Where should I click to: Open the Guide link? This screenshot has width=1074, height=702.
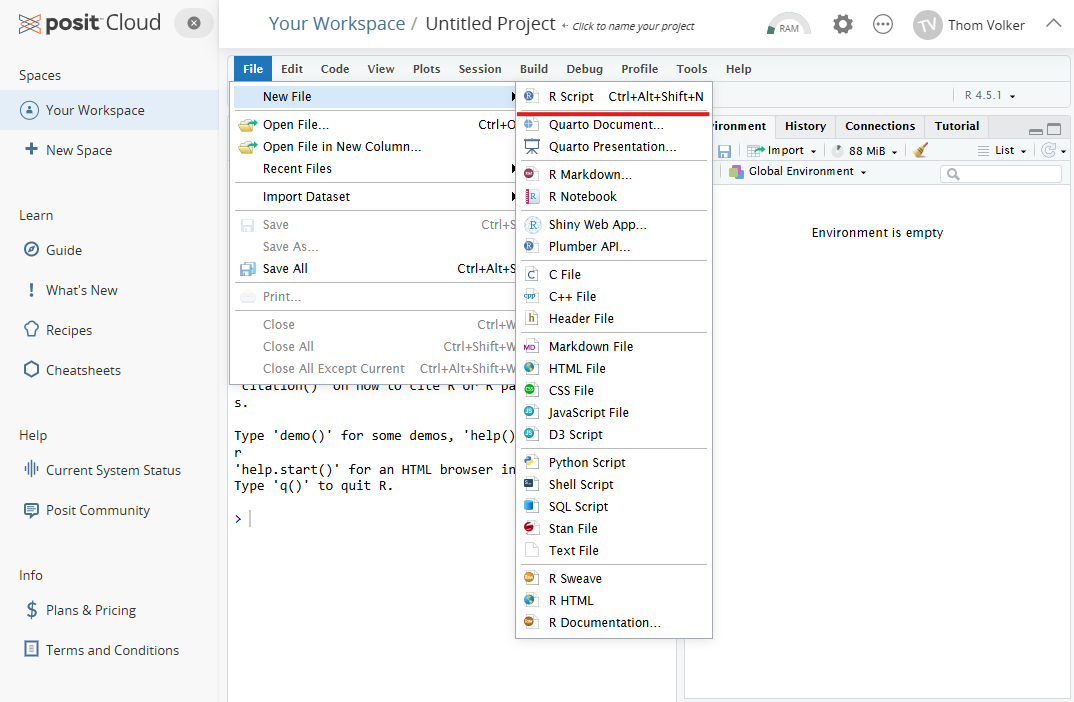(x=53, y=250)
